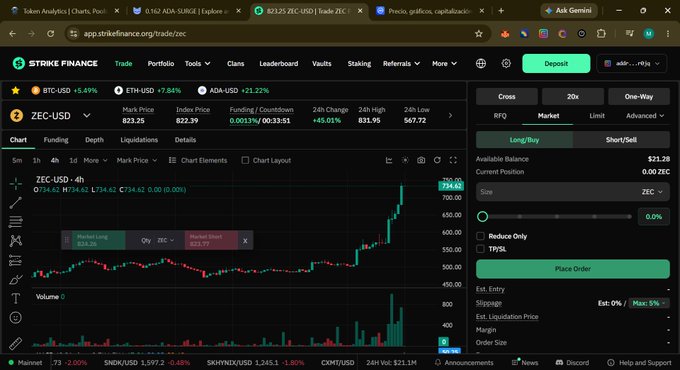Screen dimensions: 680x370
Task: Enable the Reduce Only checkbox
Action: [481, 236]
